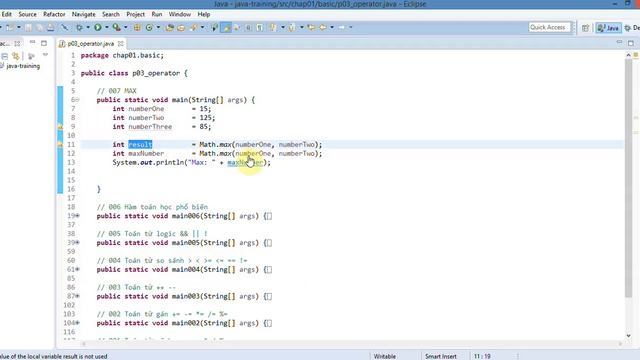This screenshot has width=640, height=360.
Task: Click the New Java Package icon
Action: pos(137,27)
